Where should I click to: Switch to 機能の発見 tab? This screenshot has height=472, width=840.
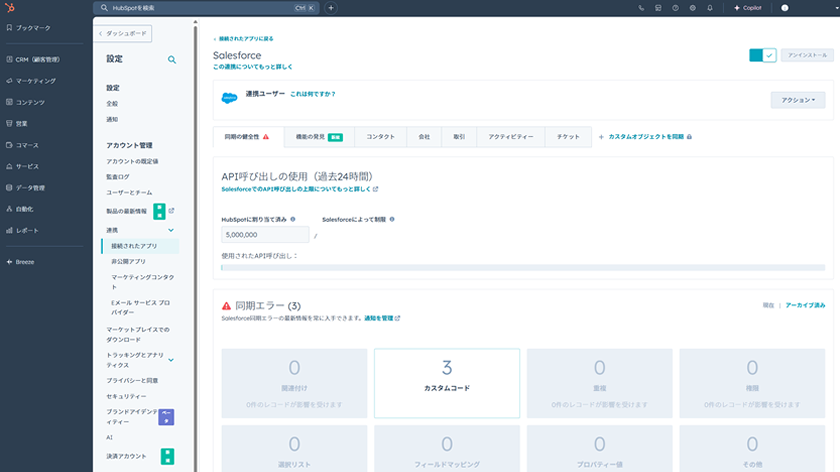click(319, 137)
